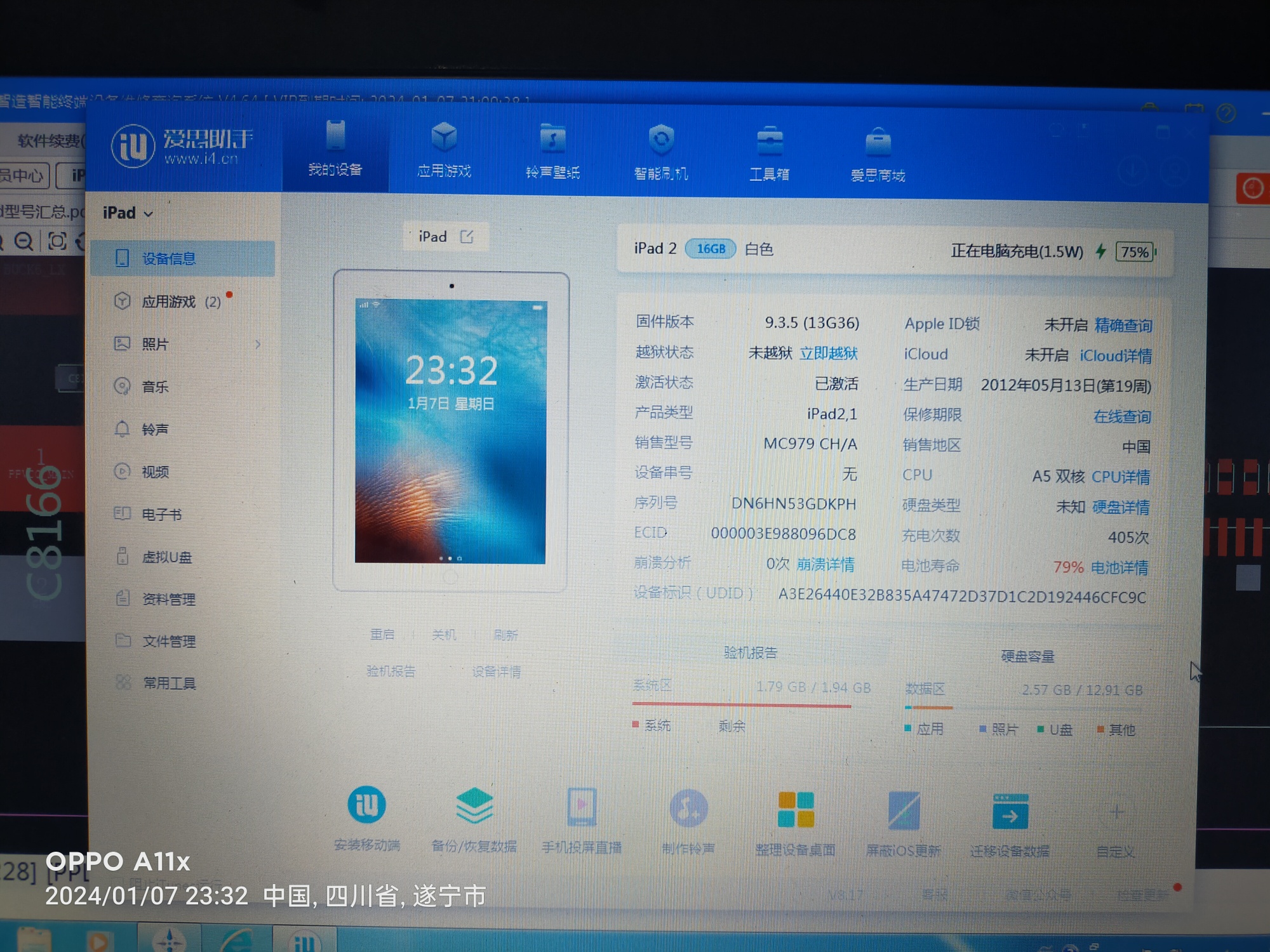
Task: Open the 硬盘详情 link
Action: (1121, 507)
